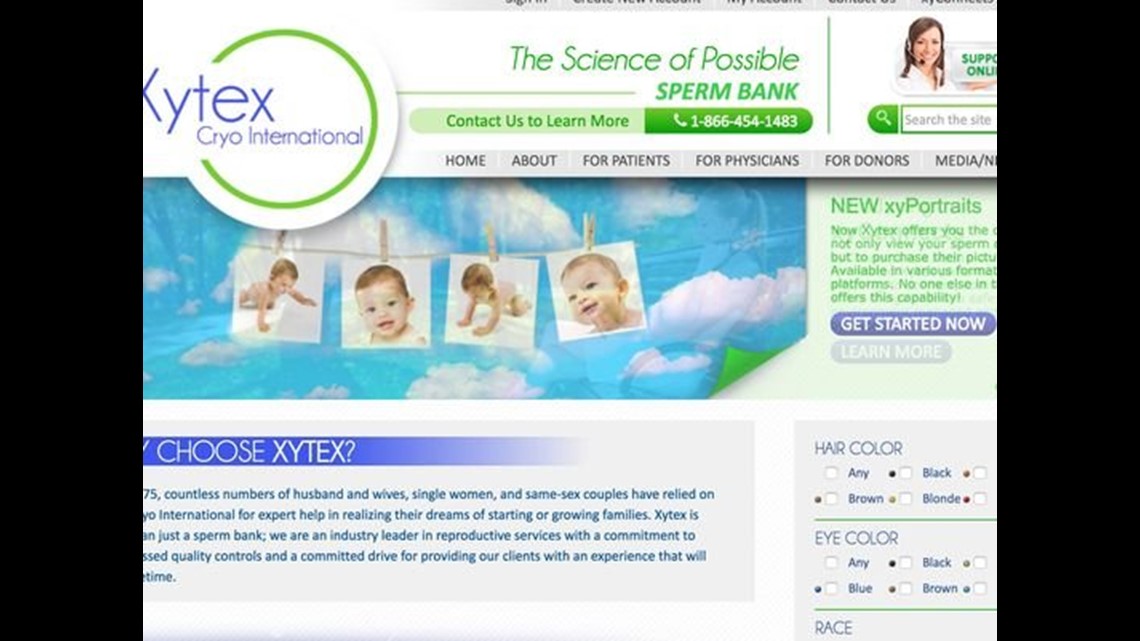This screenshot has height=641, width=1140.
Task: Open the FOR DONORS menu
Action: click(x=867, y=161)
